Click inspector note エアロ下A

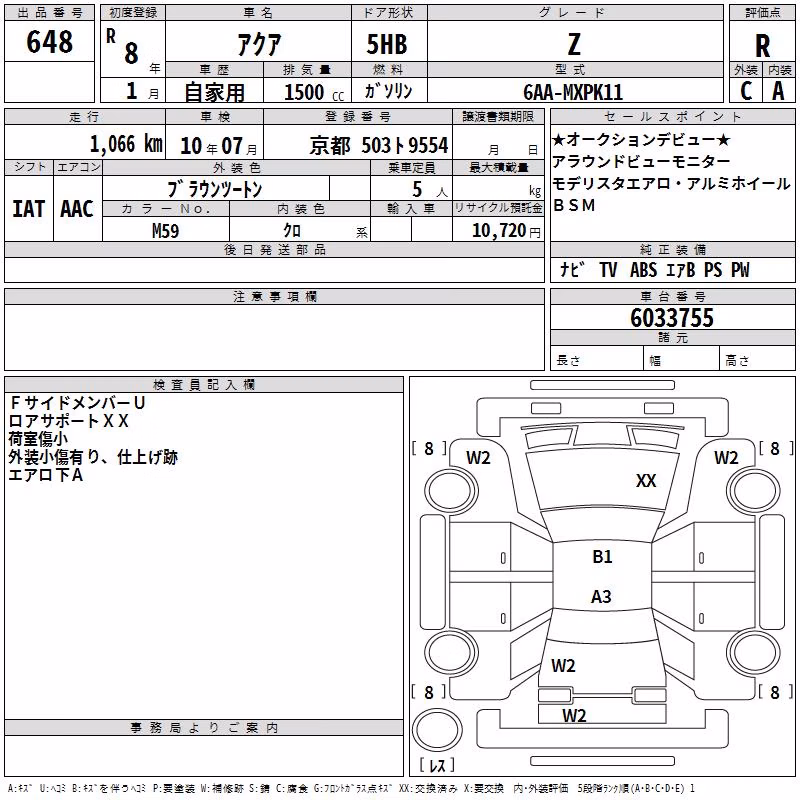(x=45, y=475)
